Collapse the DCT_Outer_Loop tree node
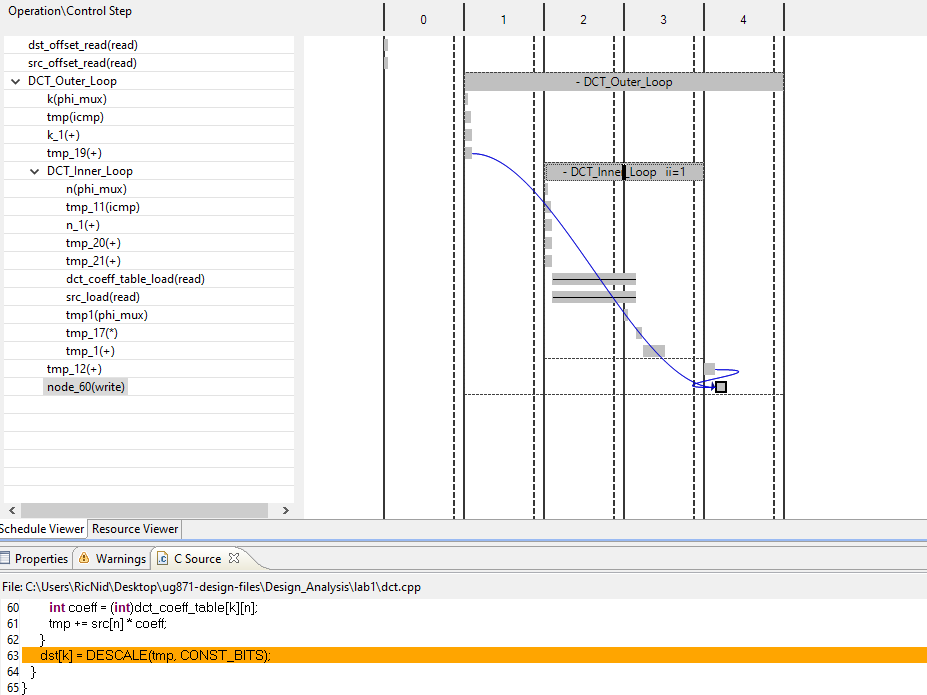This screenshot has width=927, height=695. click(x=15, y=82)
